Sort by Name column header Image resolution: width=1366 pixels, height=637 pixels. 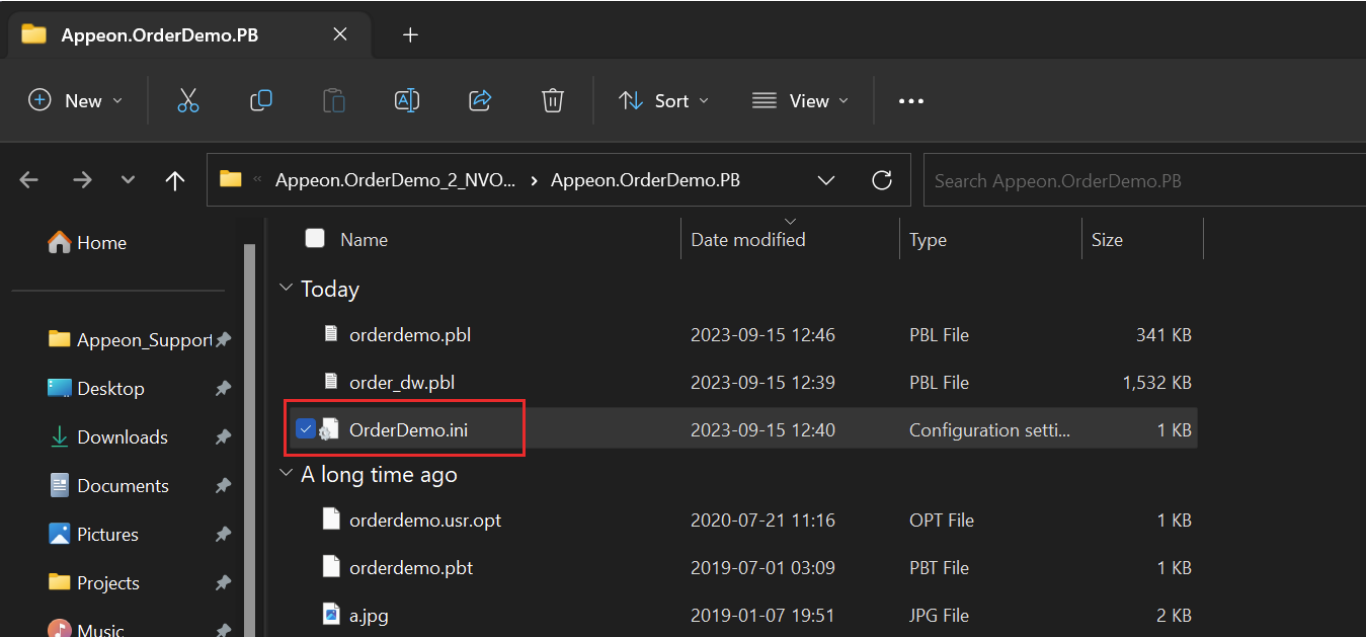[x=363, y=240]
